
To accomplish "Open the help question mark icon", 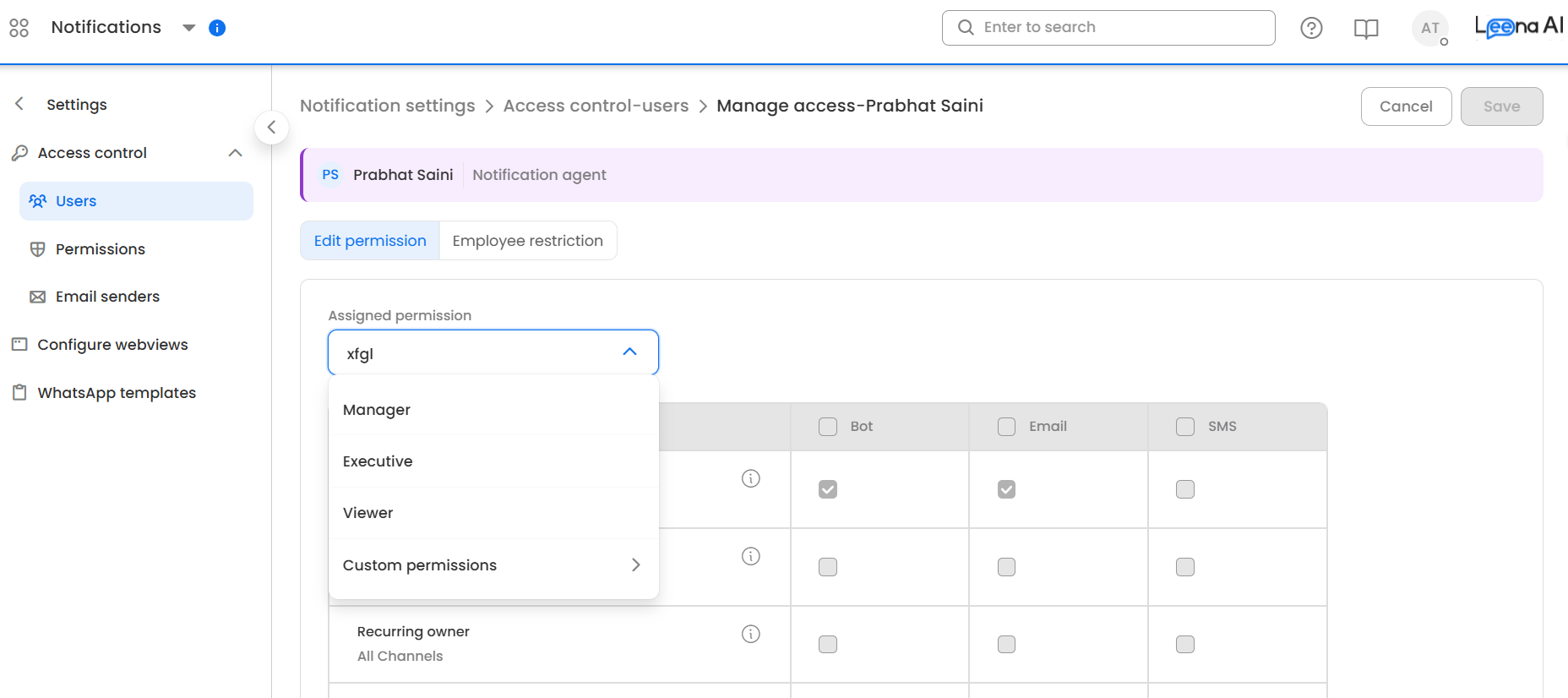I will 1311,28.
